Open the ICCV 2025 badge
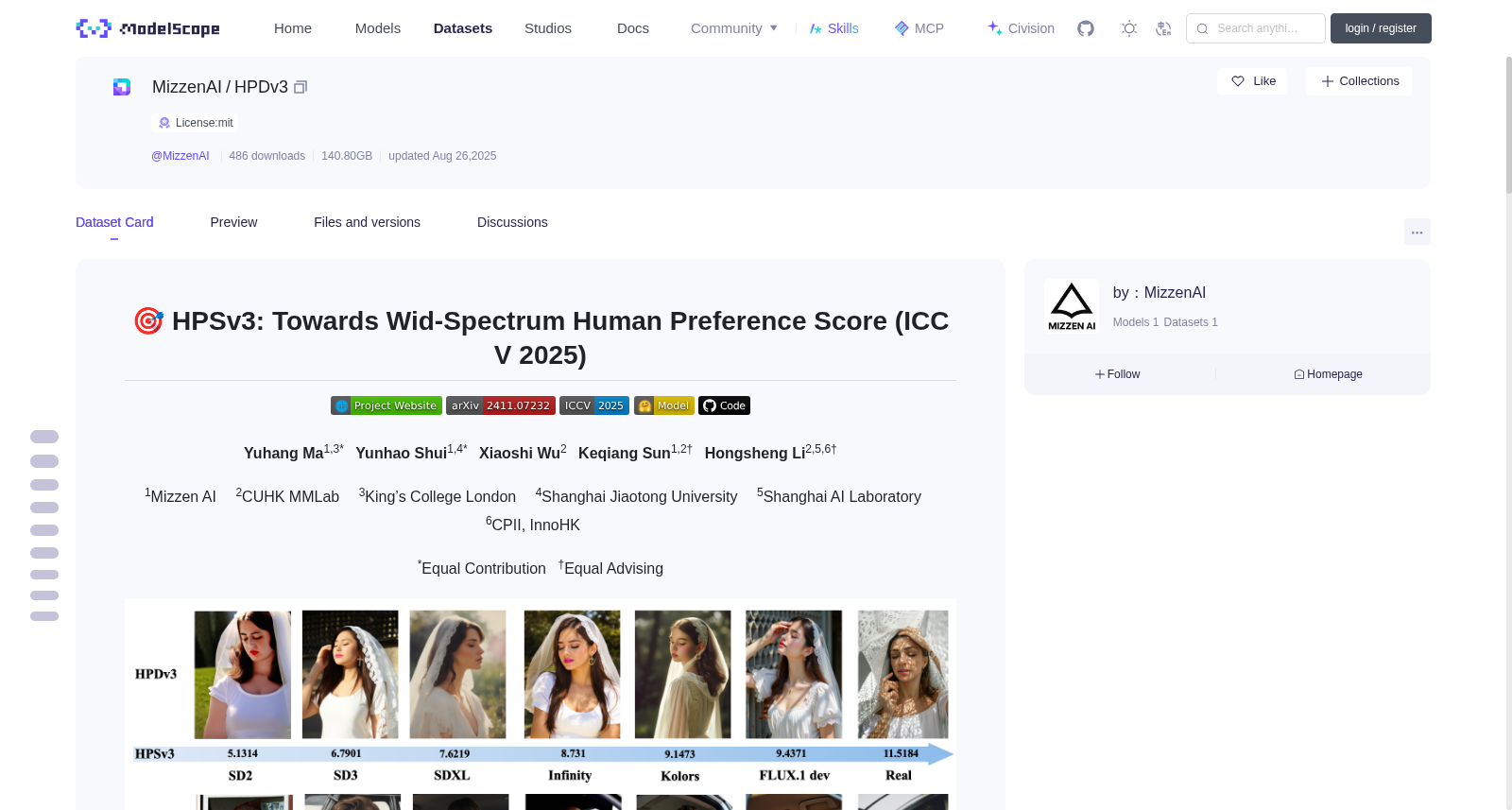The width and height of the screenshot is (1512, 810). tap(594, 405)
